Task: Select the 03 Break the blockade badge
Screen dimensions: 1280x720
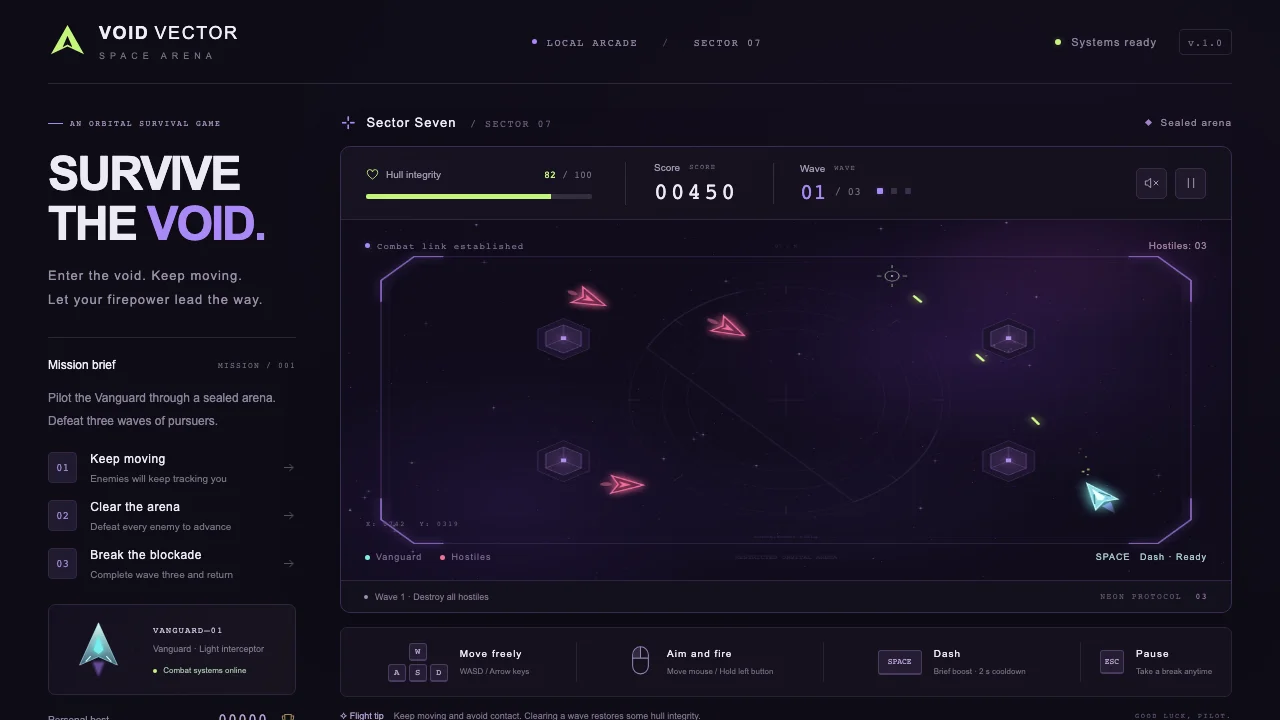Action: 62,563
